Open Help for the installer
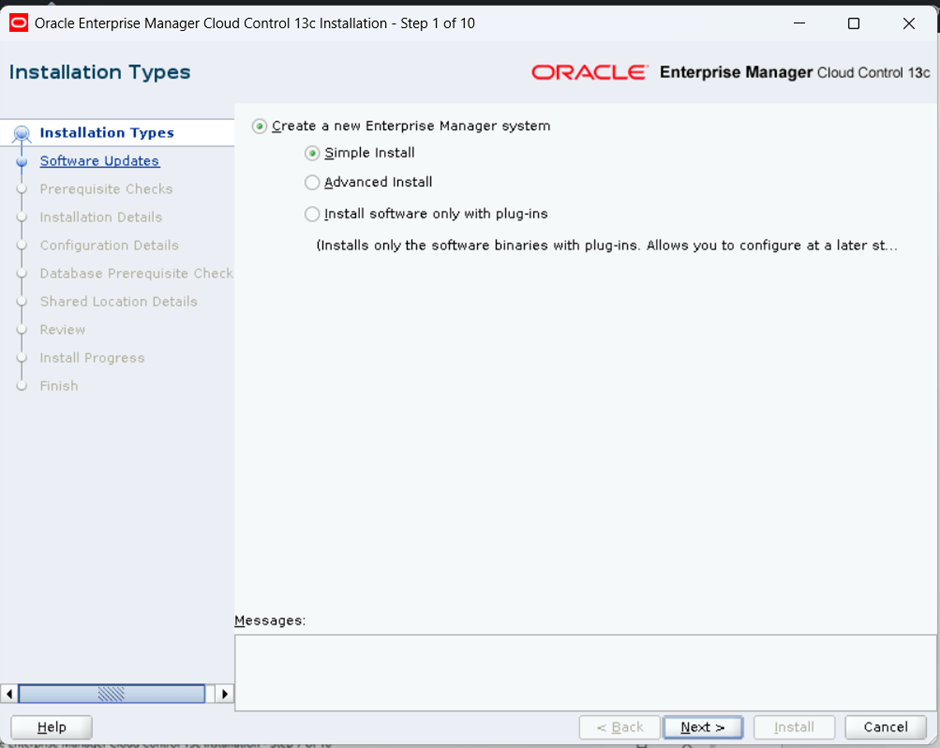The width and height of the screenshot is (940, 748). click(51, 727)
